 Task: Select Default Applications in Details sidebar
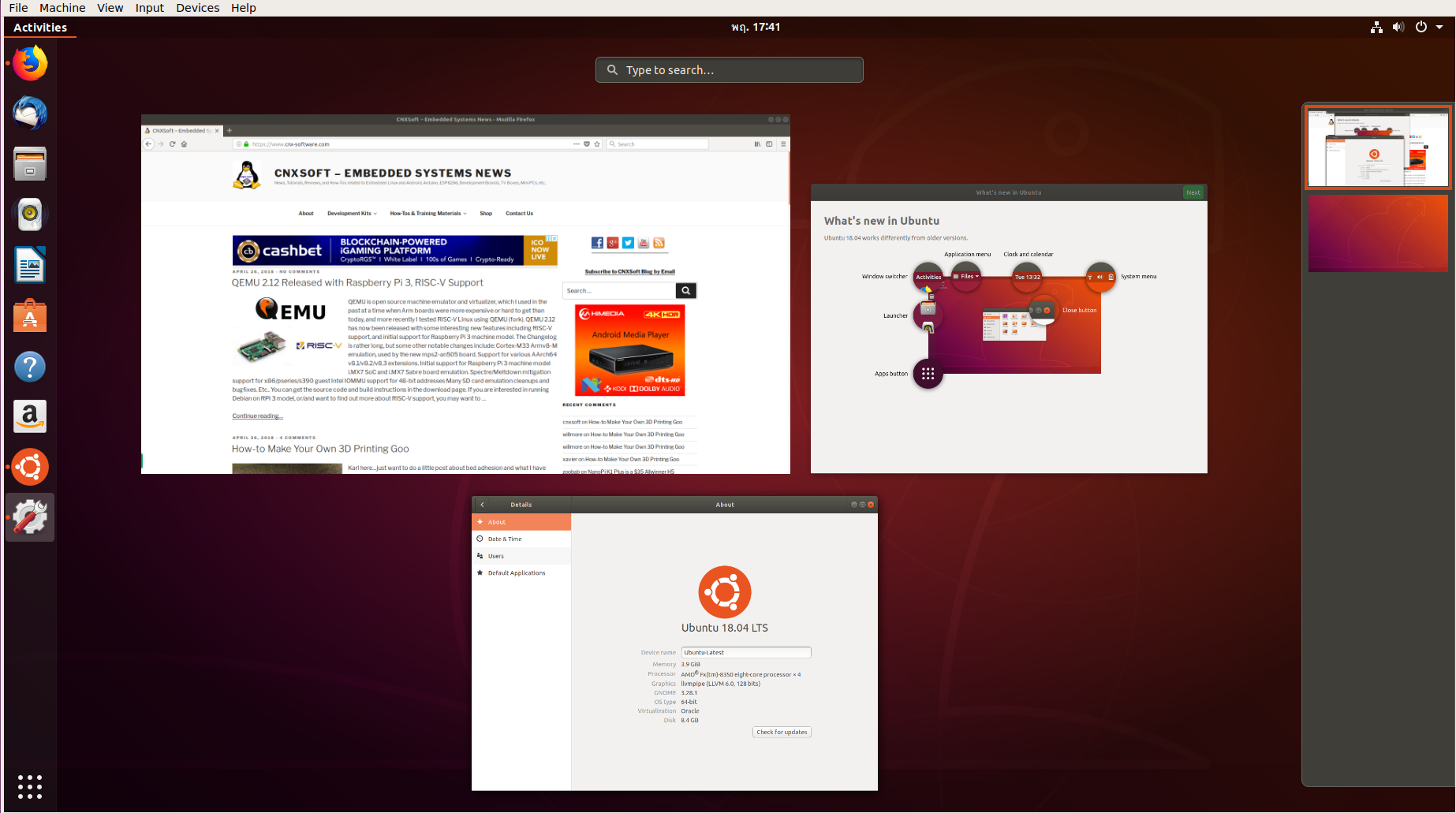pyautogui.click(x=521, y=573)
